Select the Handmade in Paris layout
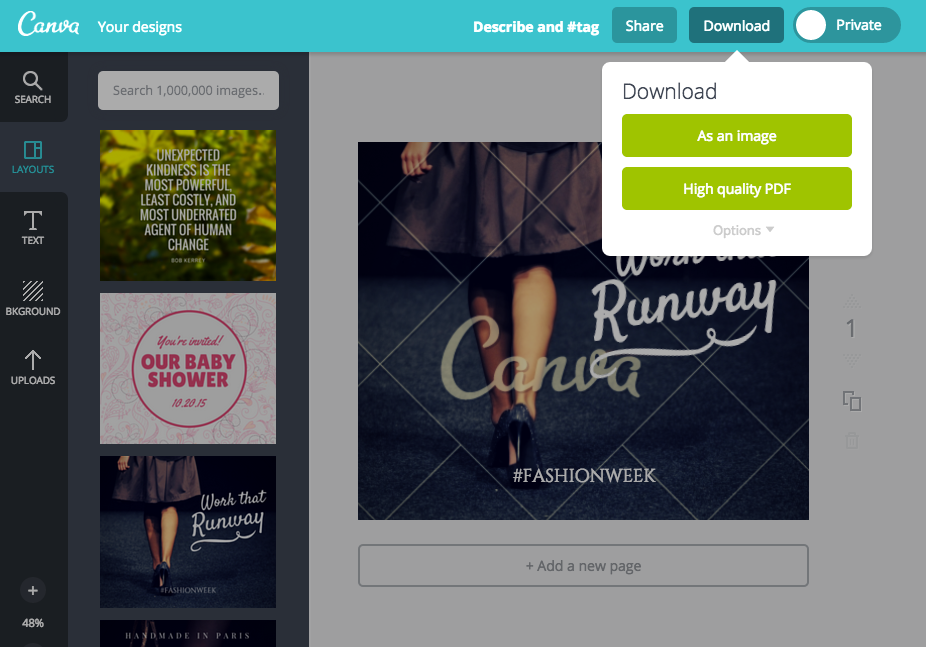This screenshot has height=647, width=926. coord(188,633)
